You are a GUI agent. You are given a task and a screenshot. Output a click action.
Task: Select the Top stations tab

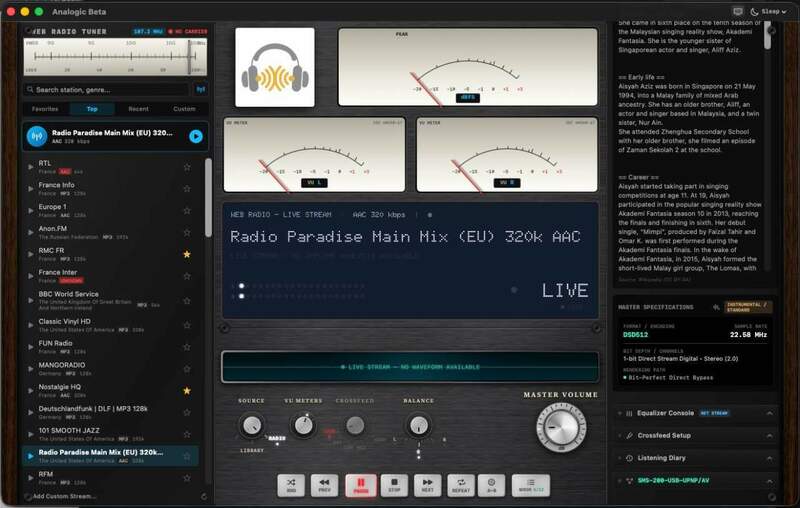click(x=92, y=109)
